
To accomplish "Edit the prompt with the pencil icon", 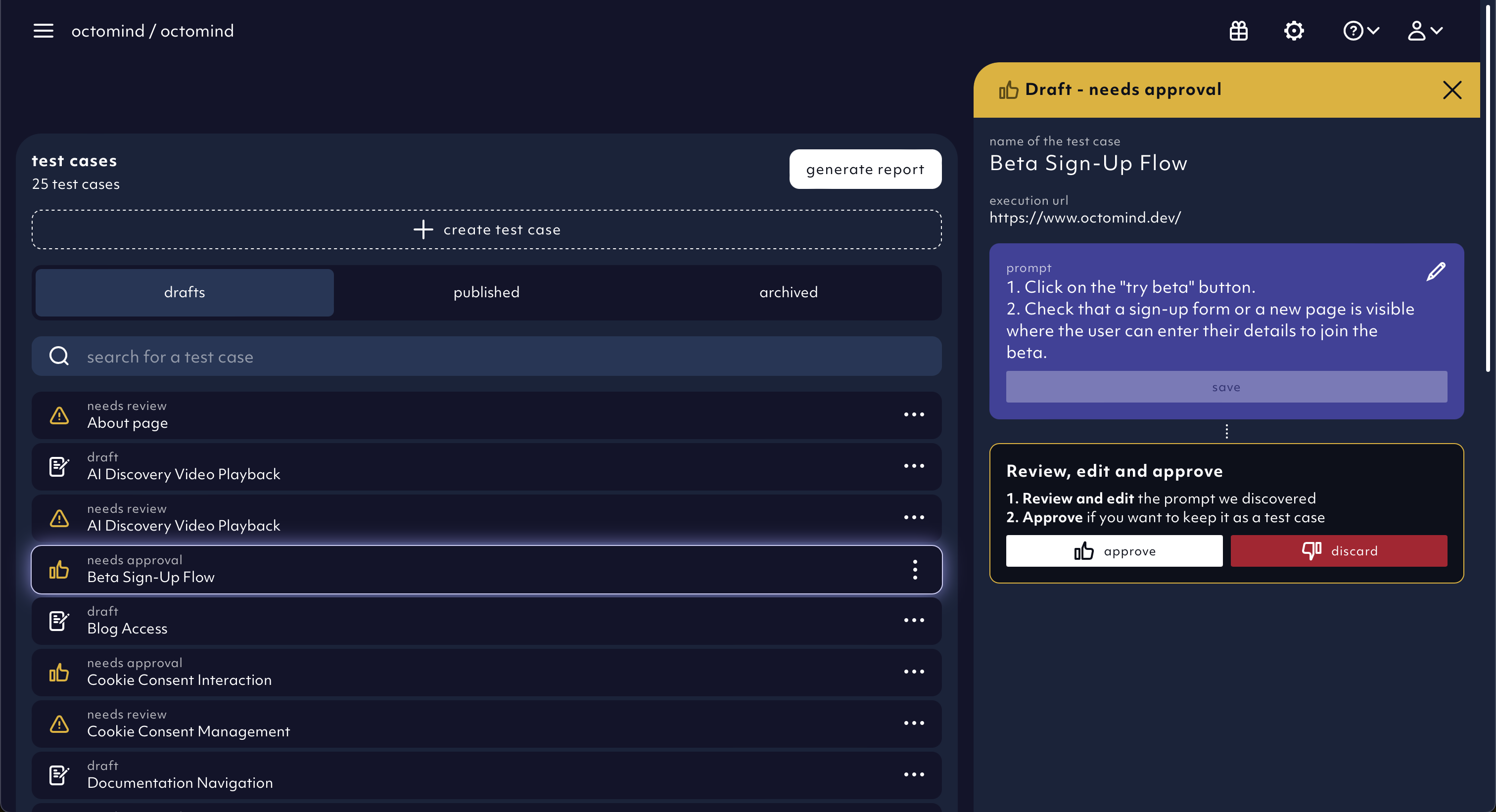I will point(1436,271).
